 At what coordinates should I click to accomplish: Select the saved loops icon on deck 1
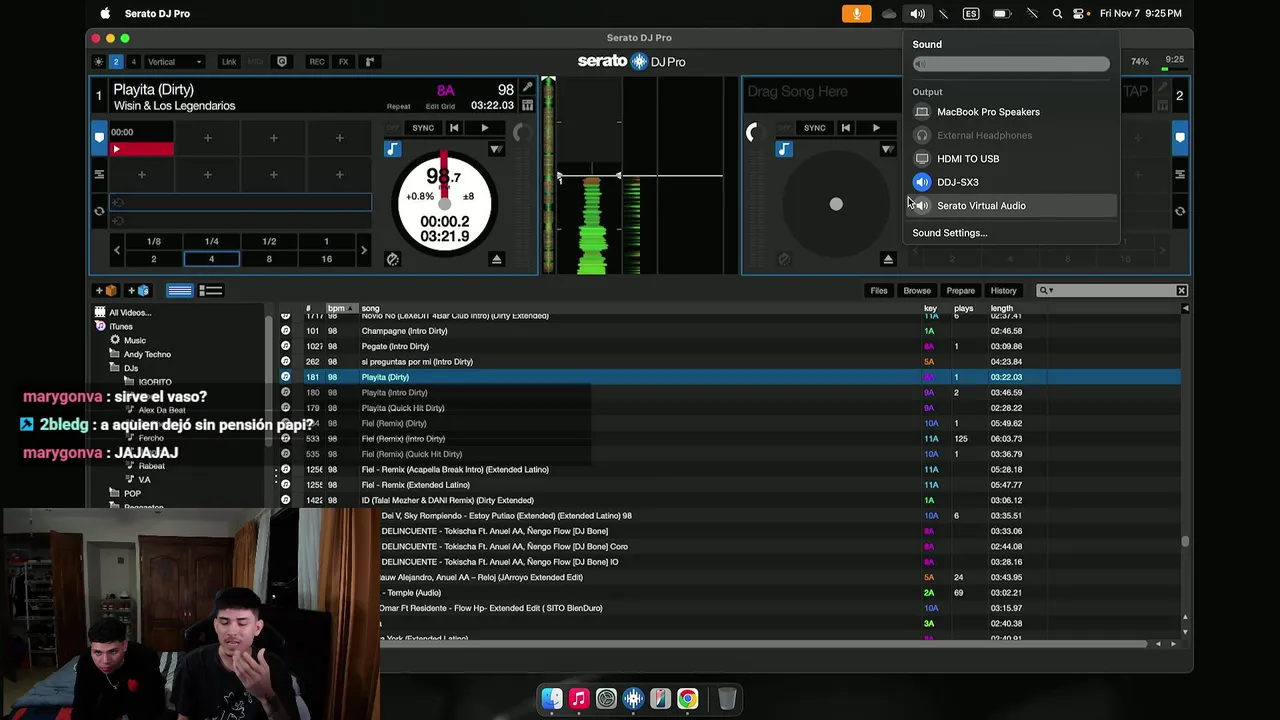[99, 174]
